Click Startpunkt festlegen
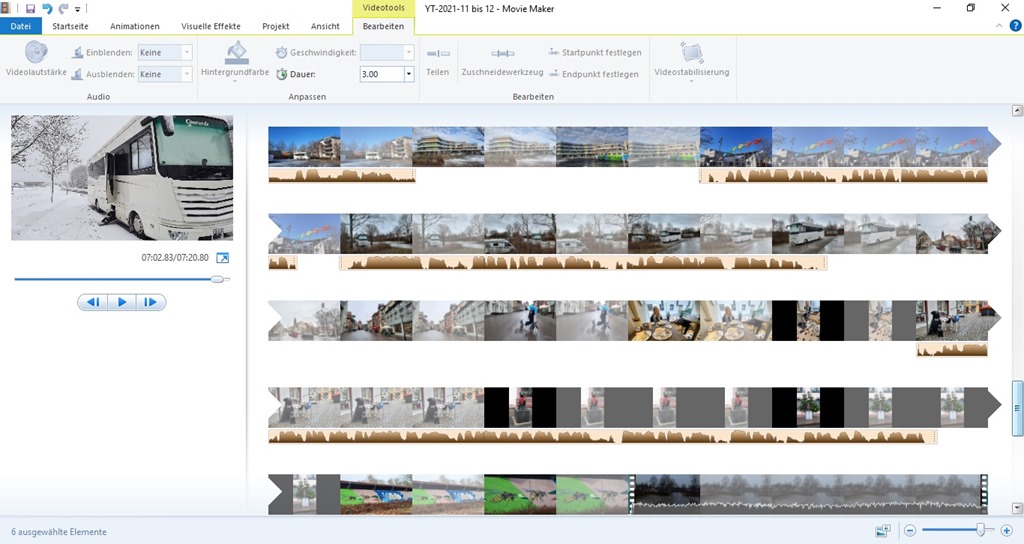1024x544 pixels. [595, 52]
